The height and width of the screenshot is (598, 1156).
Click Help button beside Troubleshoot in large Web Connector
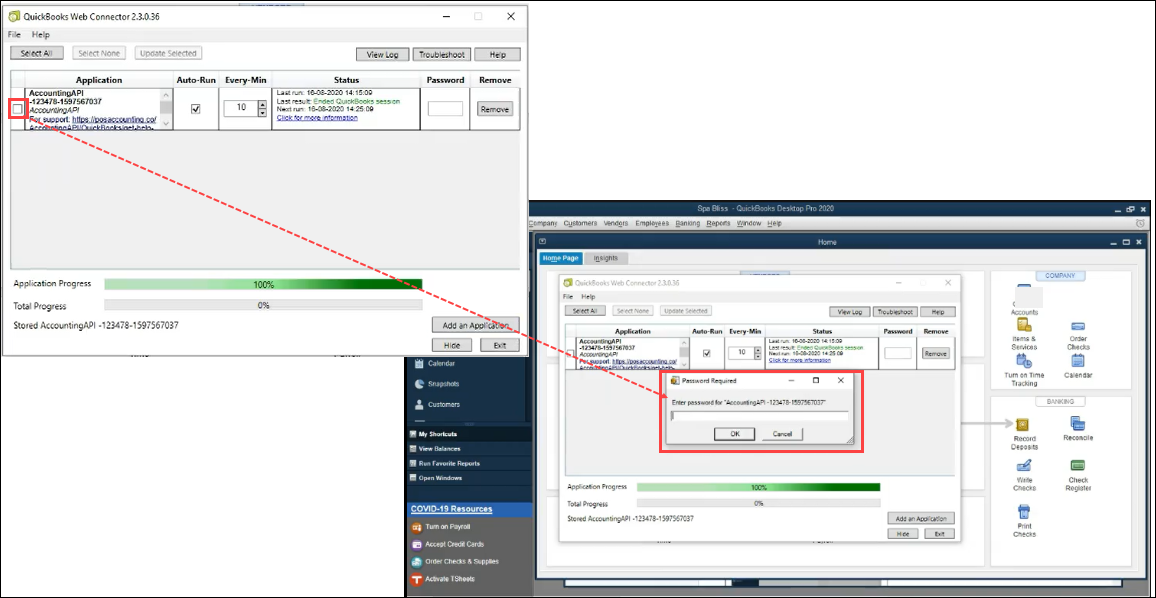point(497,55)
